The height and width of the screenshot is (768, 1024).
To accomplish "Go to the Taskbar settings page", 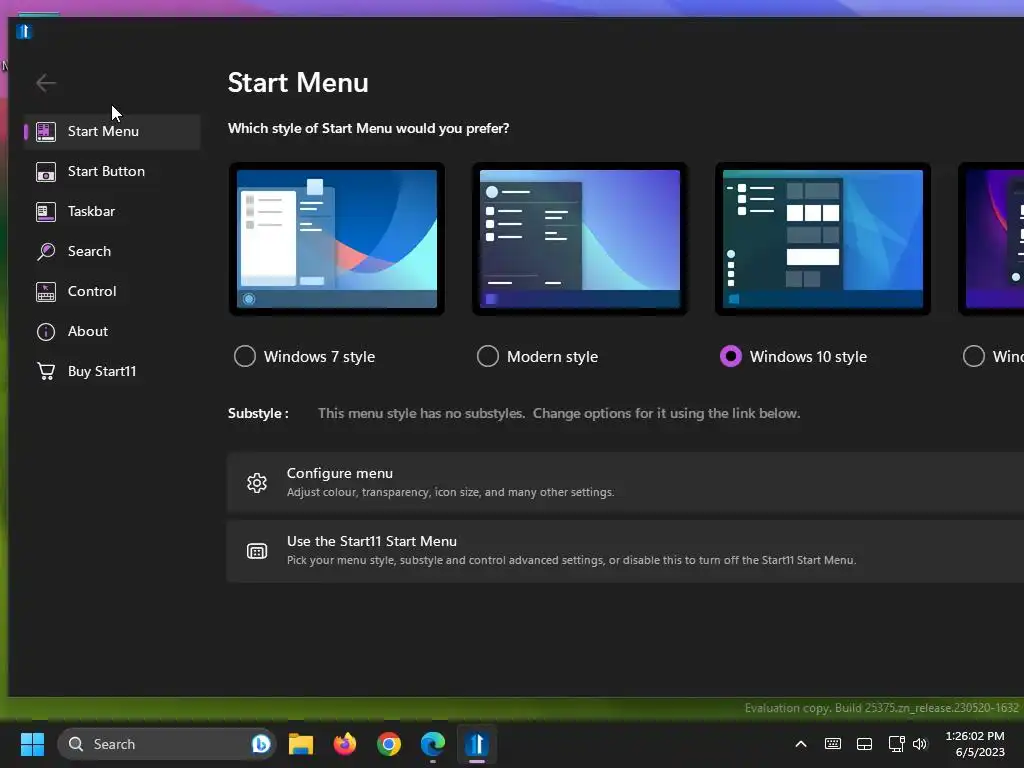I will 112,211.
